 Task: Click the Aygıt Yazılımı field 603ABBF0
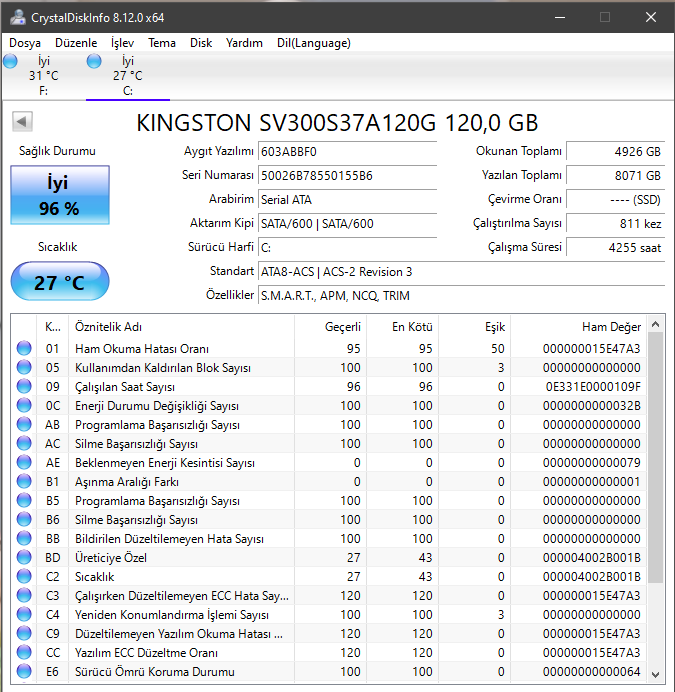click(347, 151)
